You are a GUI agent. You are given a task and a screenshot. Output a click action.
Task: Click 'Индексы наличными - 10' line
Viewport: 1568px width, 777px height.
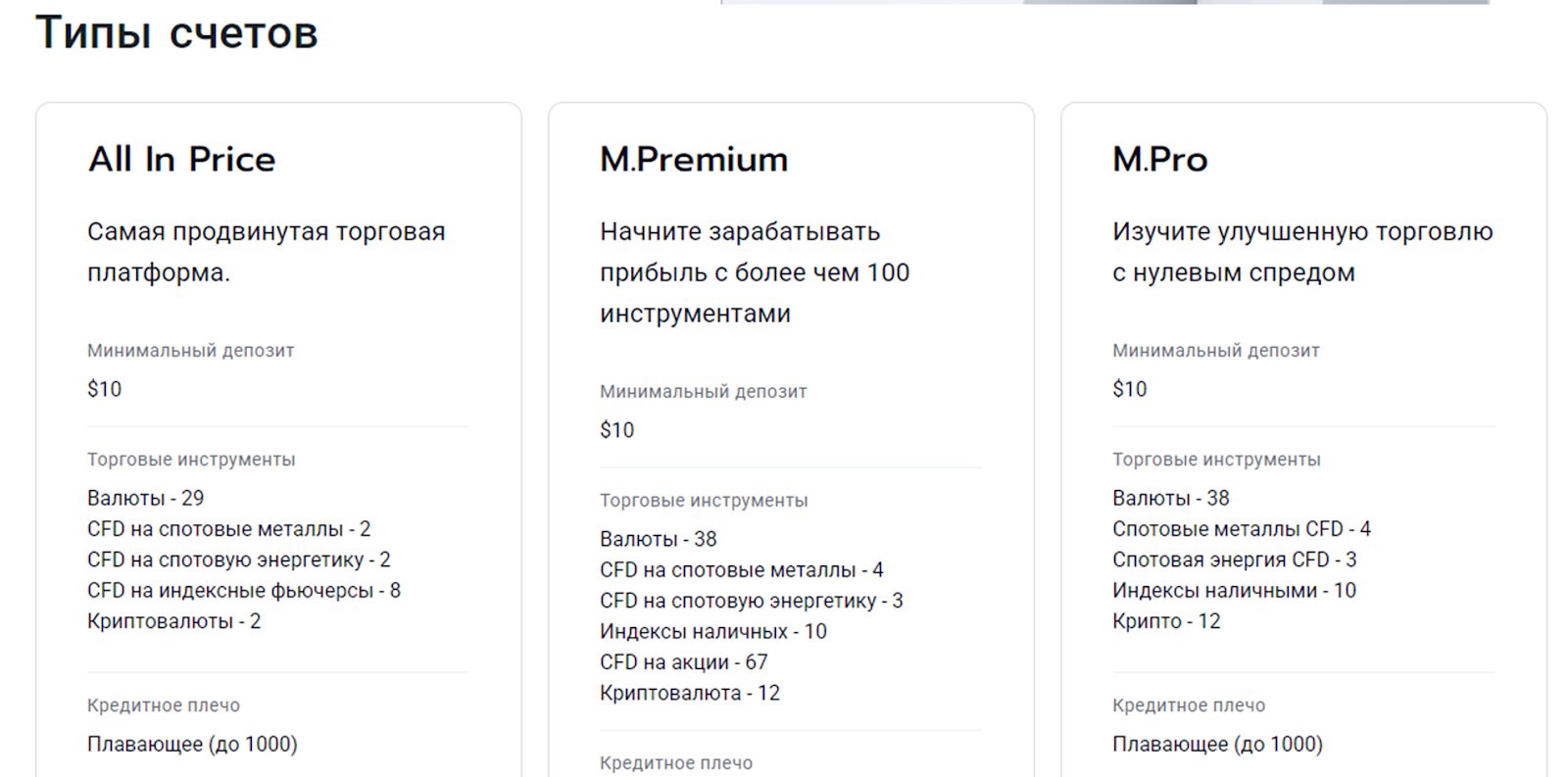pyautogui.click(x=1235, y=591)
